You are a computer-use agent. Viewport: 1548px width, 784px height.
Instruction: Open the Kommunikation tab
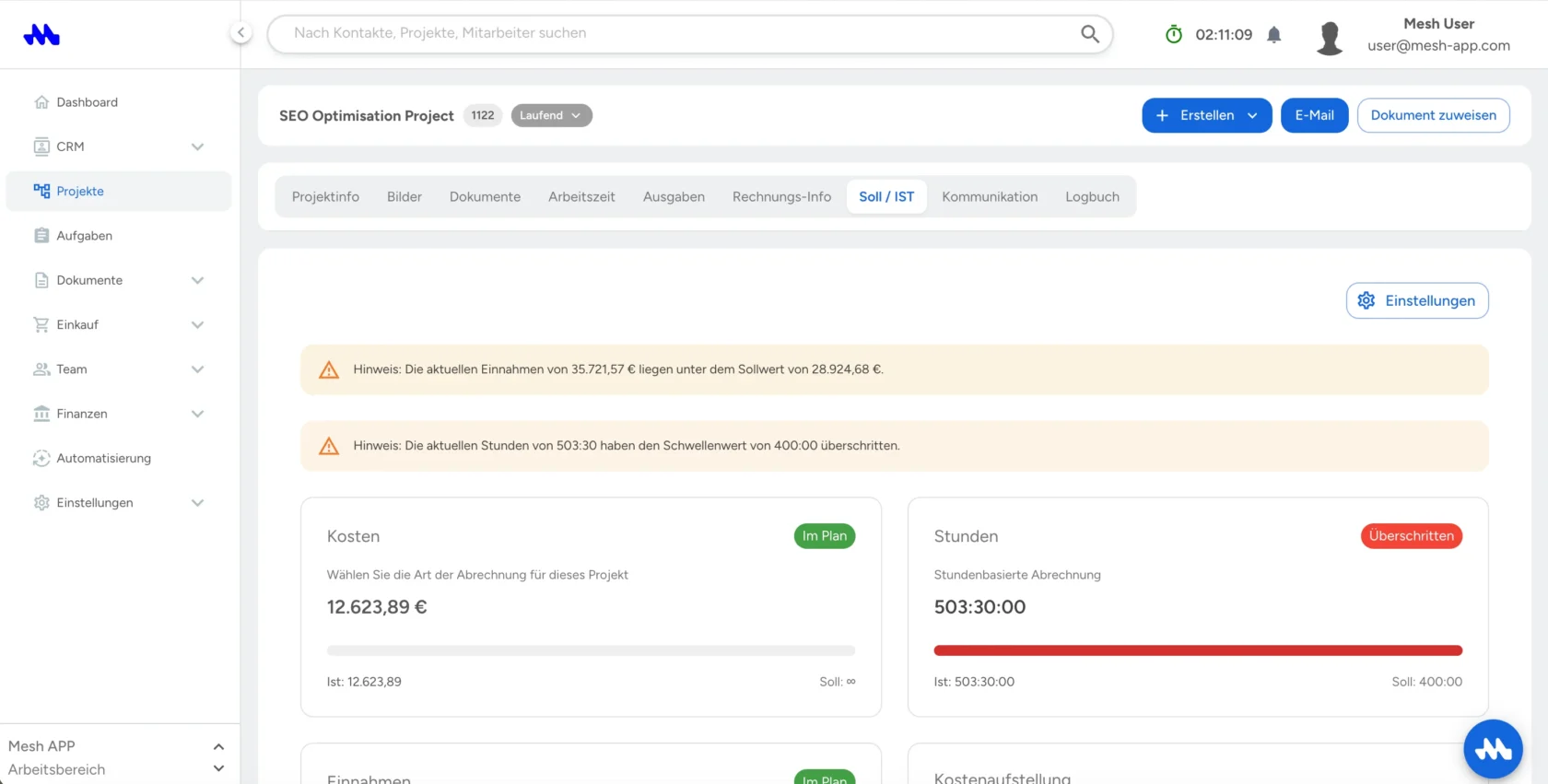(990, 197)
